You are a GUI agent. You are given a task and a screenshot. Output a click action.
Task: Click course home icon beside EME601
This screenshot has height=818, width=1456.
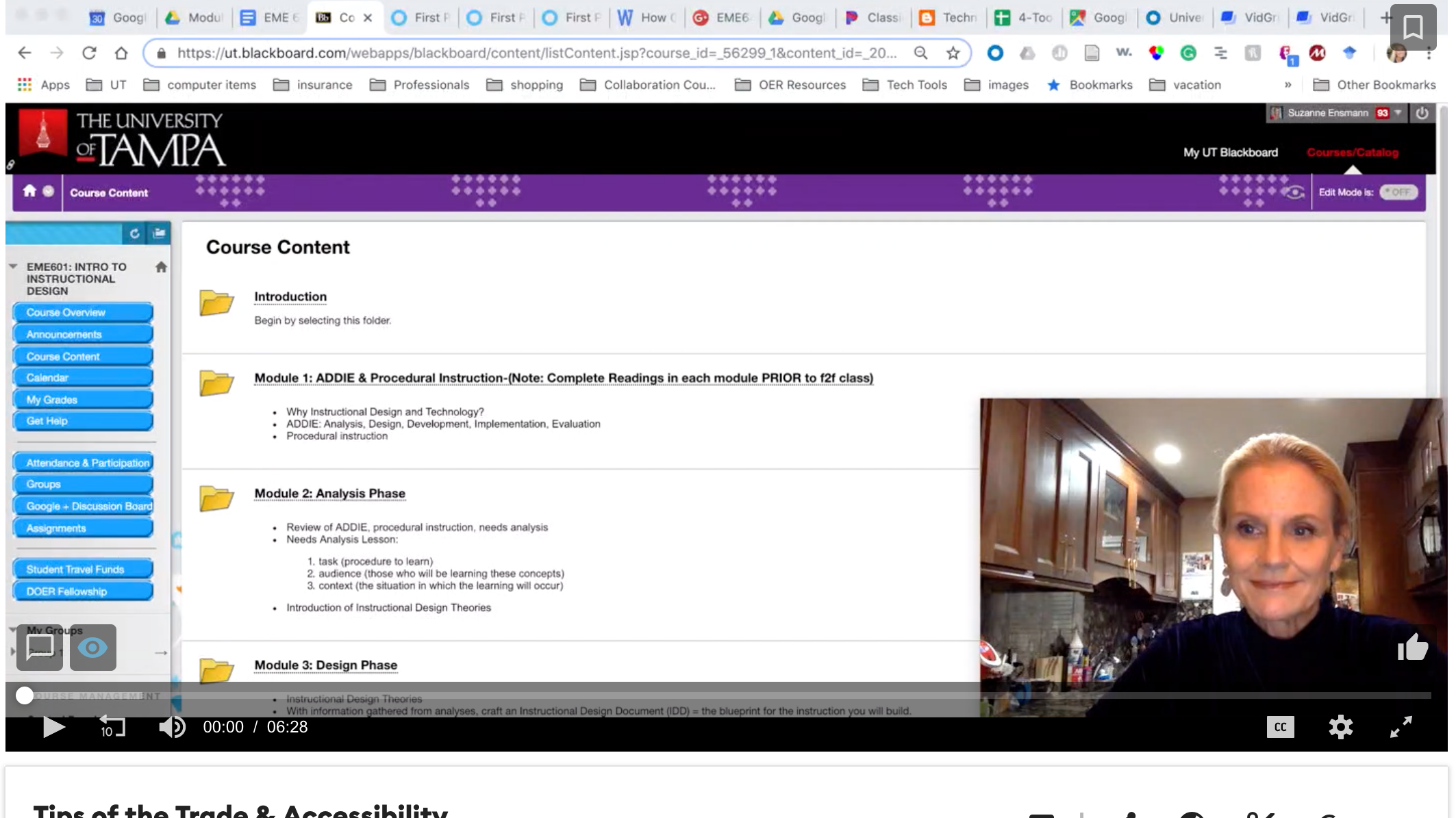(161, 267)
